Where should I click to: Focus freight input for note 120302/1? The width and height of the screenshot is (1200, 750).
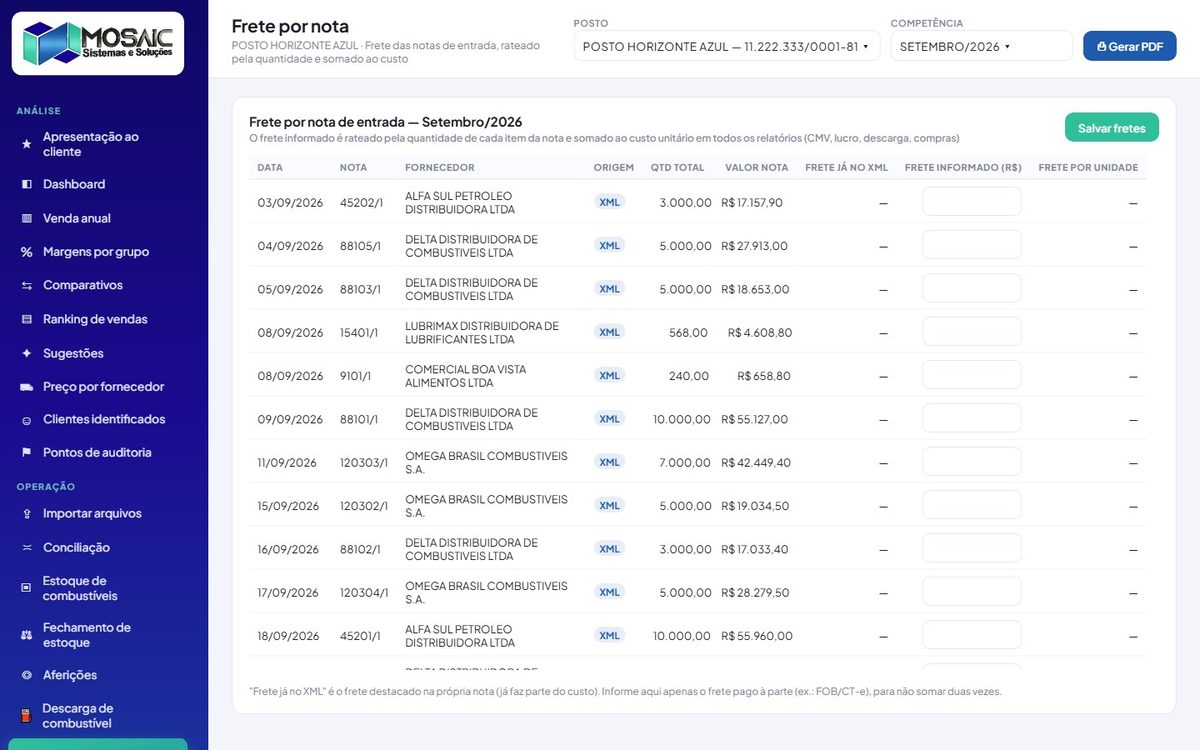pos(972,505)
